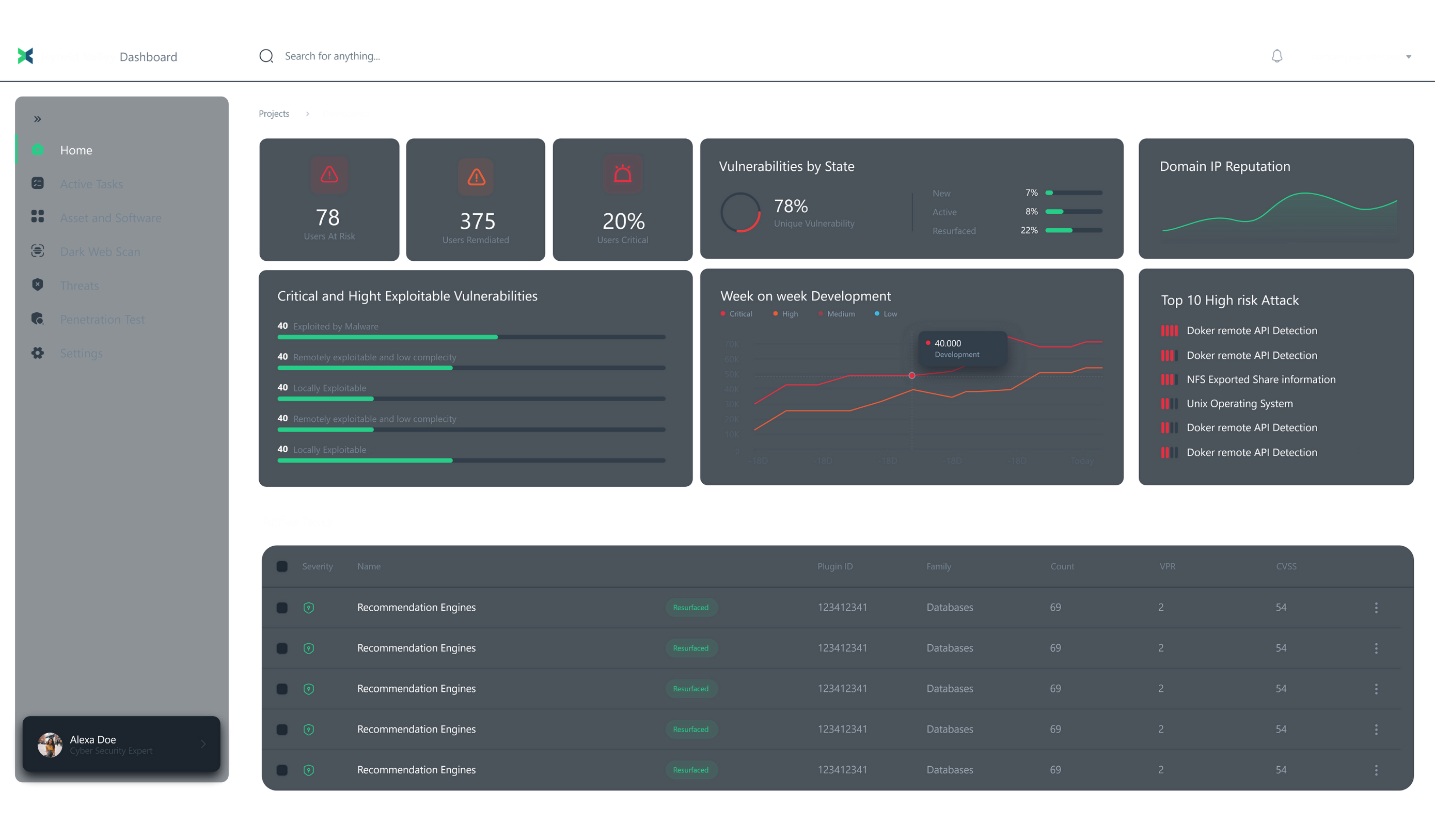
Task: Expand the sidebar with double chevron
Action: pyautogui.click(x=38, y=119)
